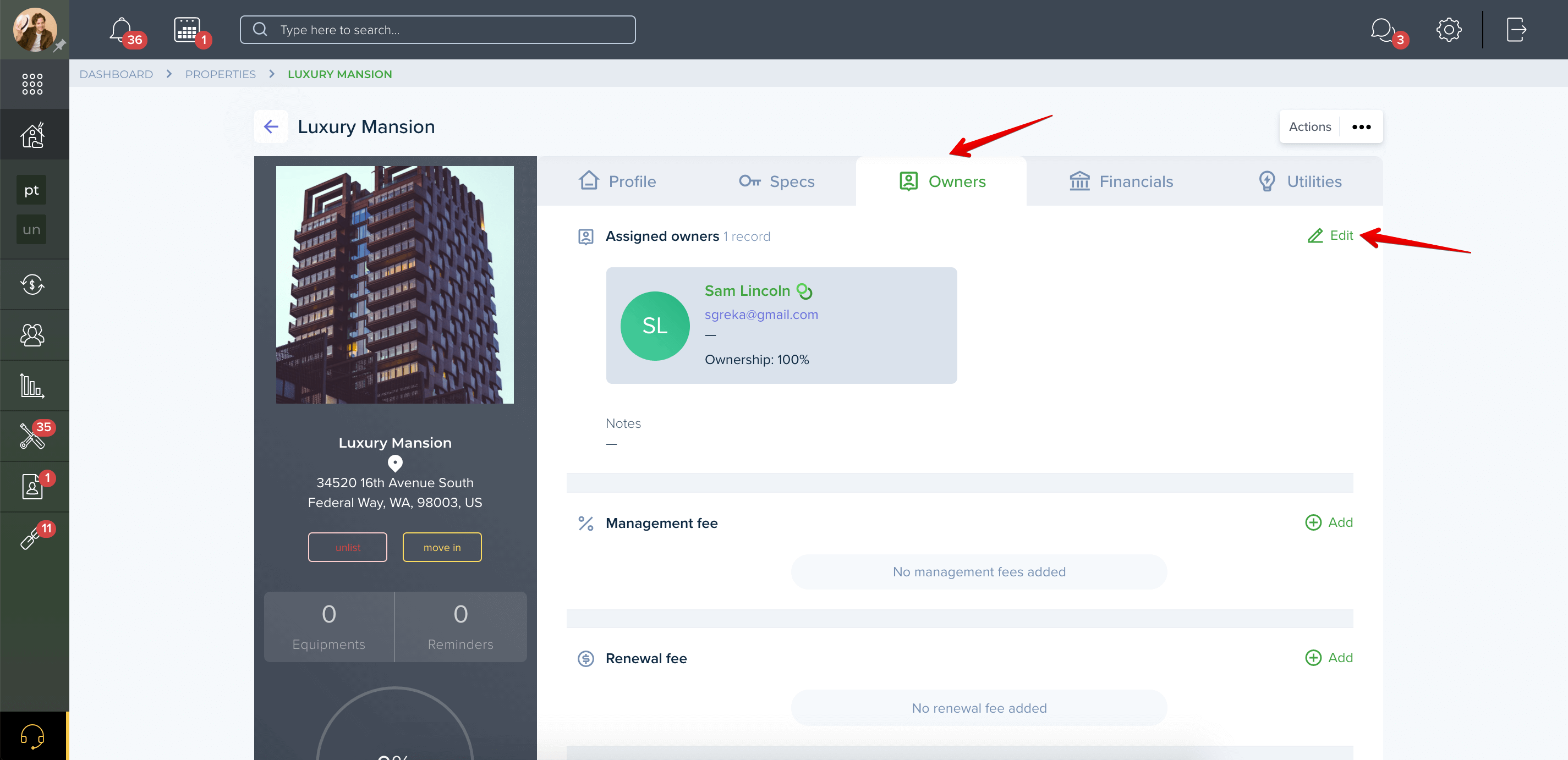The height and width of the screenshot is (760, 1568).
Task: Click the 'No renewal fee added' placeholder
Action: tap(979, 708)
